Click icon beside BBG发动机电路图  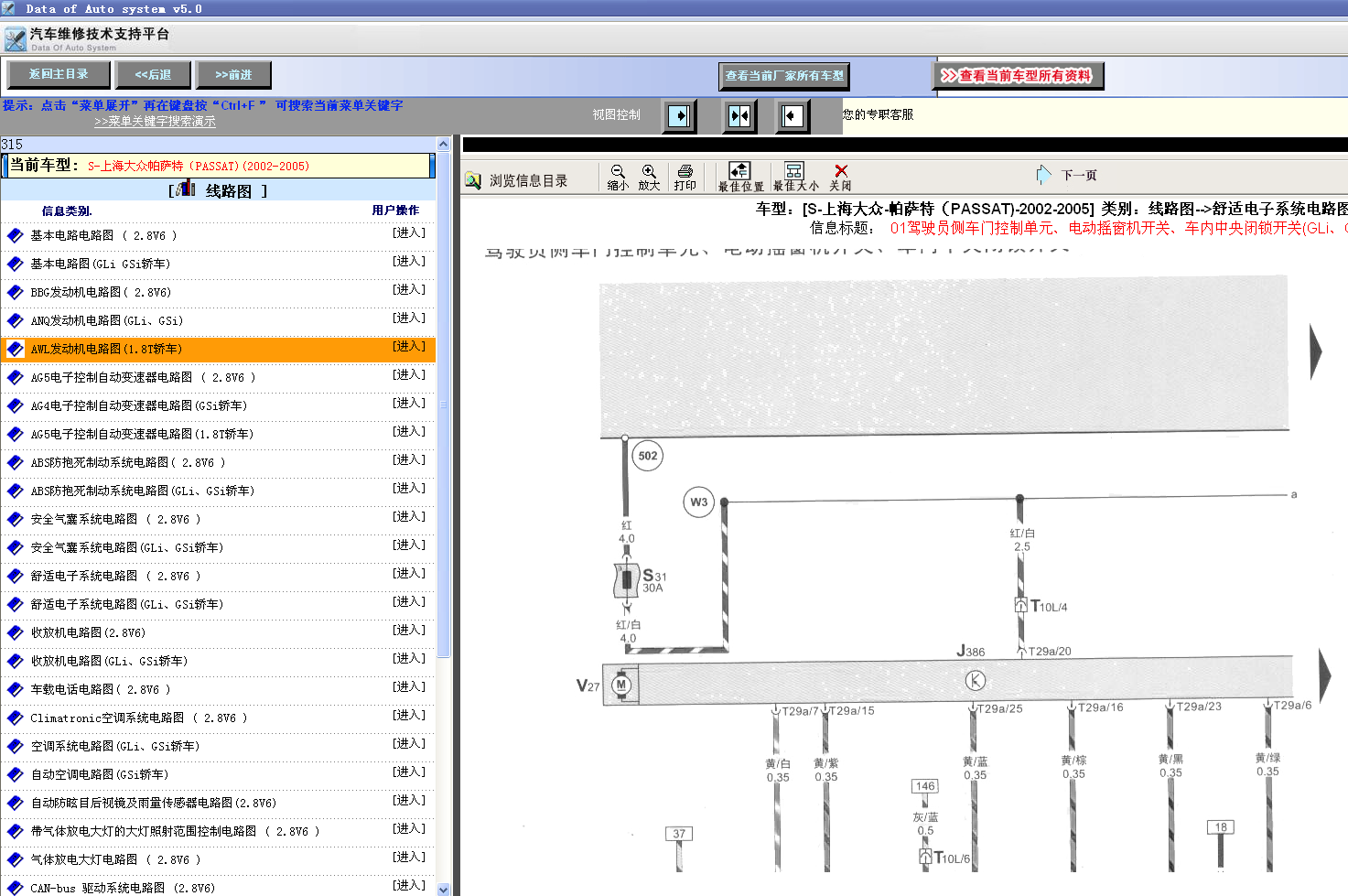click(15, 292)
